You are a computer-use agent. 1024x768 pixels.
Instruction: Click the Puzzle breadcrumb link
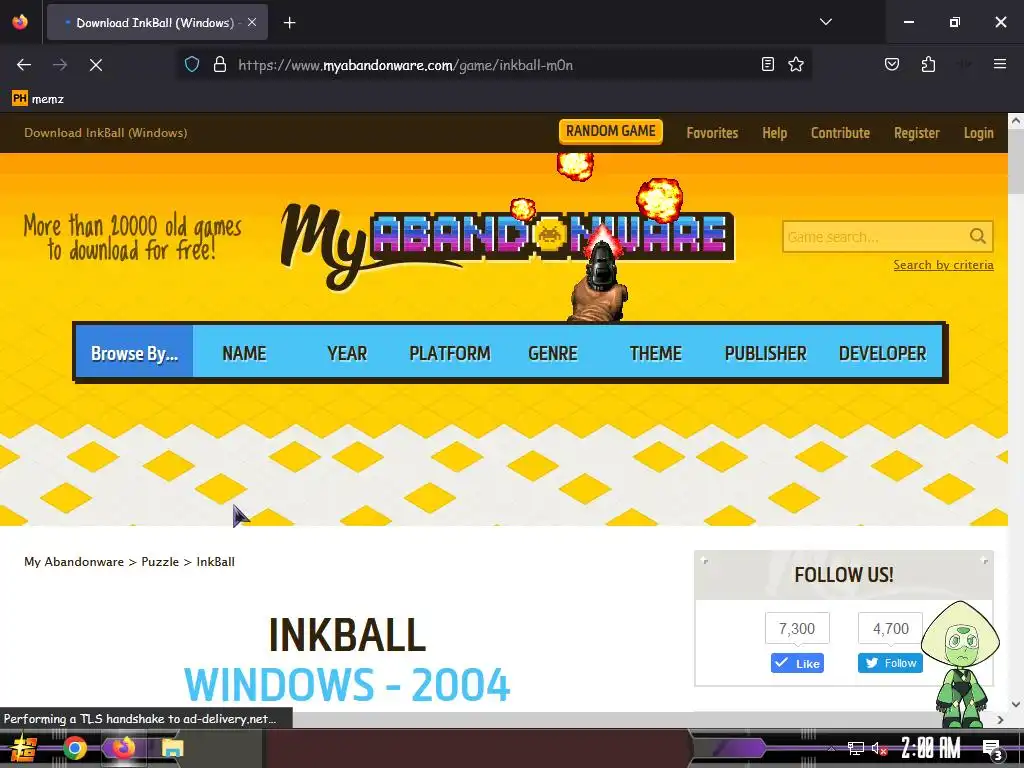tap(160, 562)
